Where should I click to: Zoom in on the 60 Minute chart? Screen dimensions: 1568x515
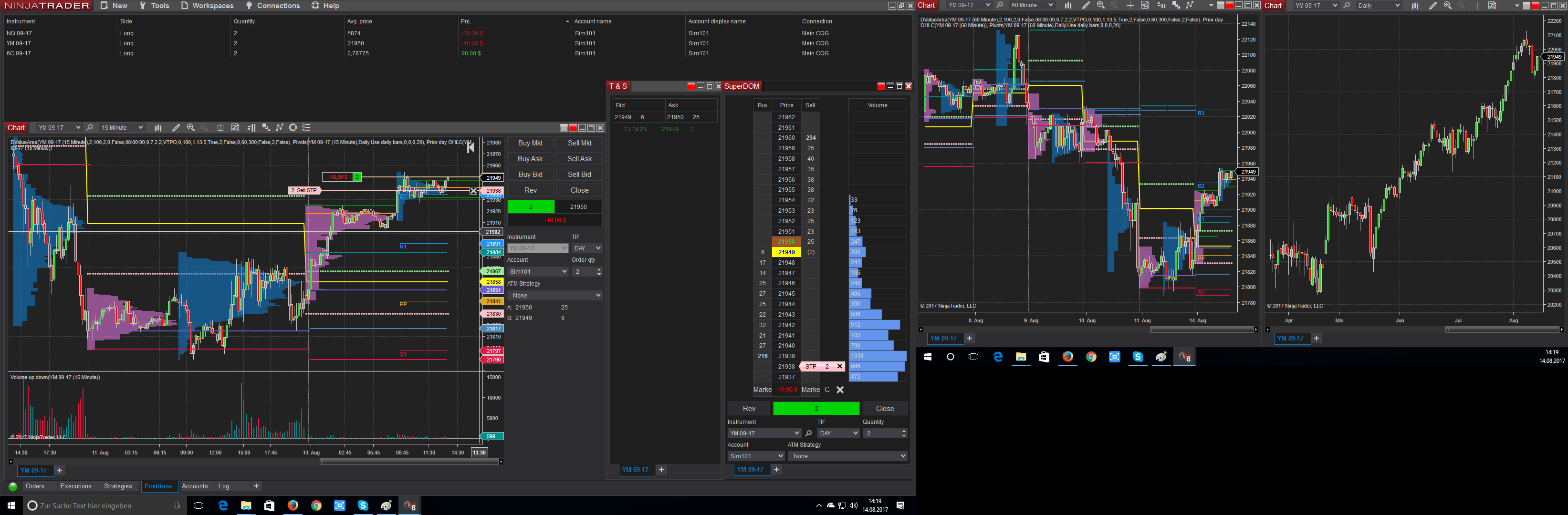1100,5
